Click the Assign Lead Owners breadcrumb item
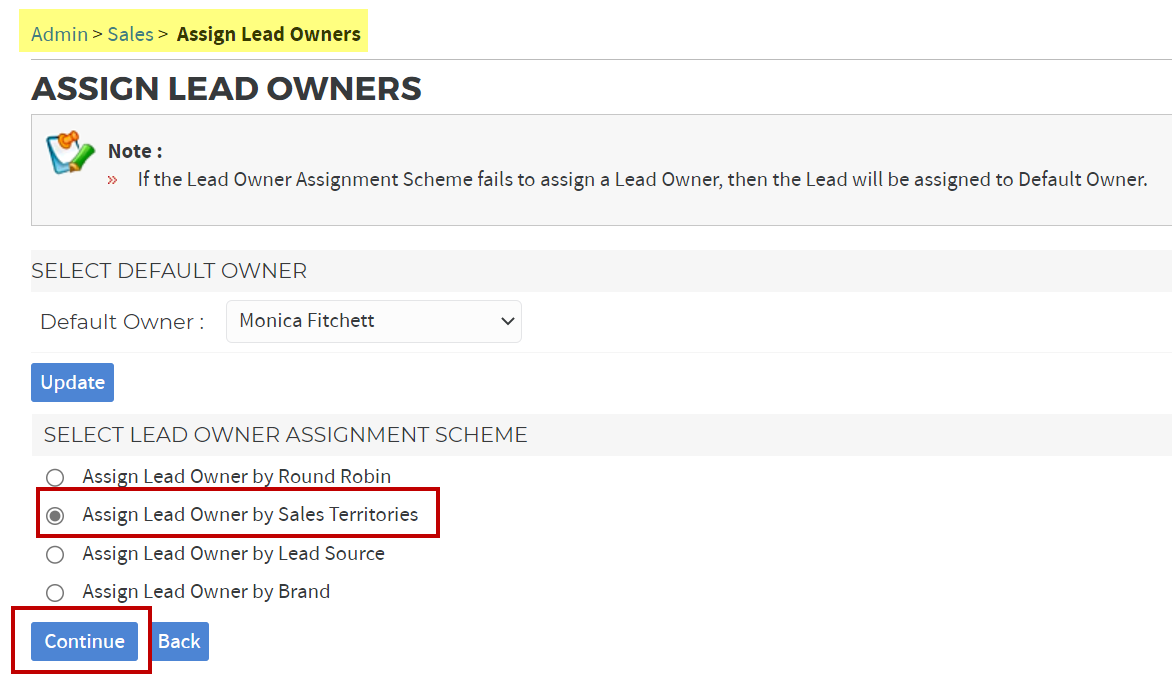The image size is (1172, 688). click(x=268, y=34)
